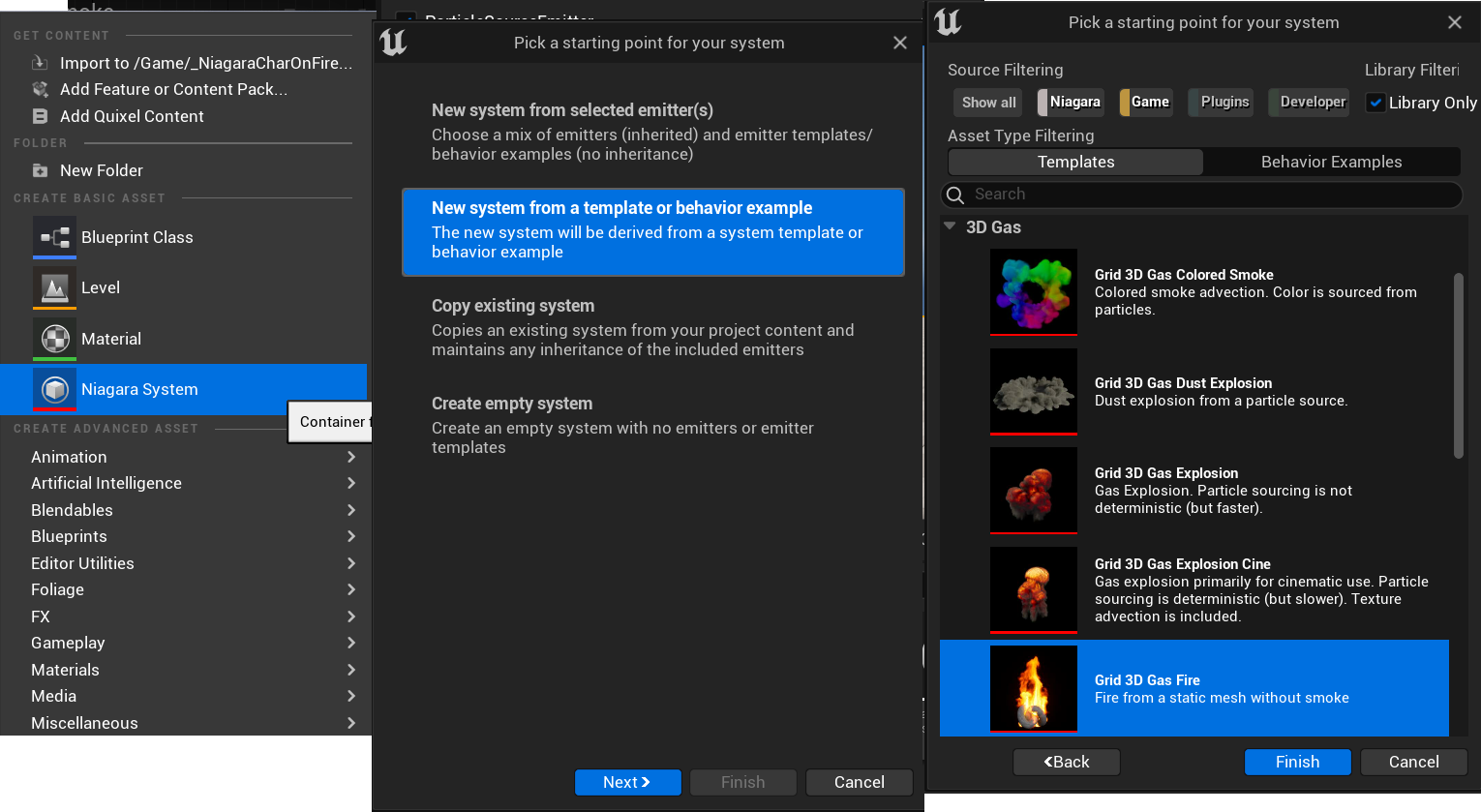The width and height of the screenshot is (1481, 812).
Task: Click the Add Feature or Content Pack icon
Action: point(40,89)
